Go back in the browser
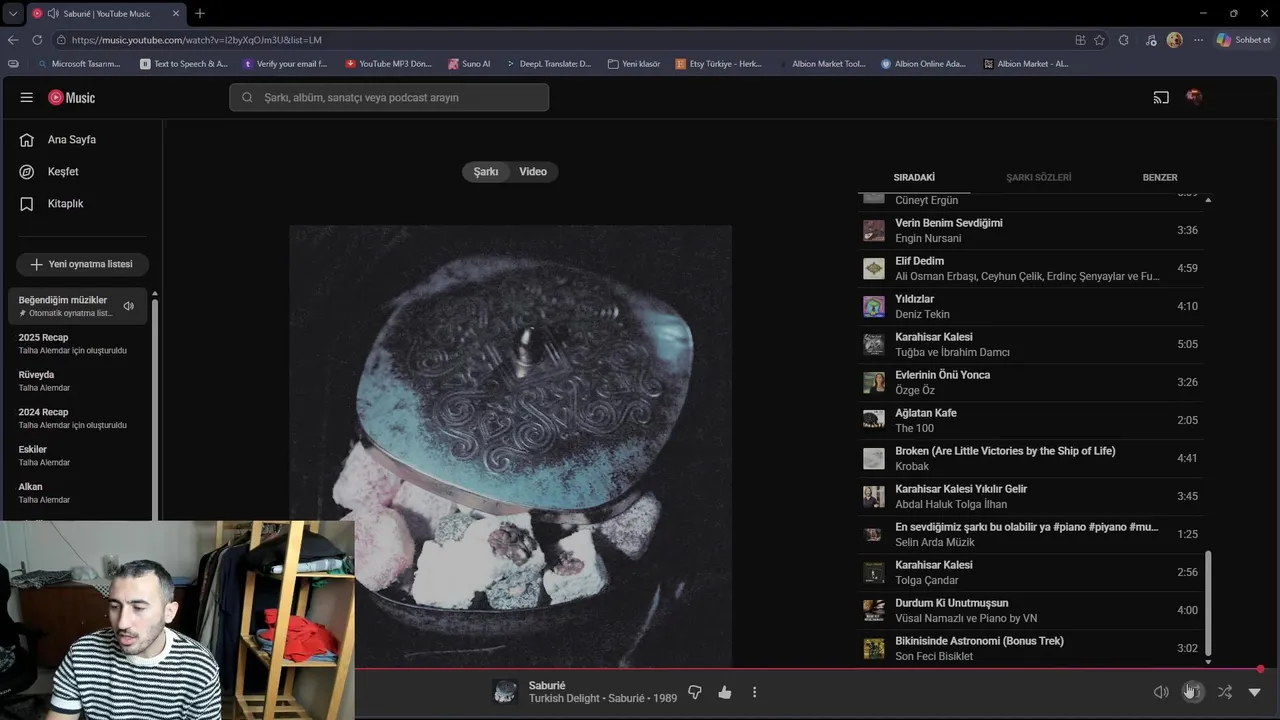This screenshot has width=1280, height=720. tap(13, 40)
